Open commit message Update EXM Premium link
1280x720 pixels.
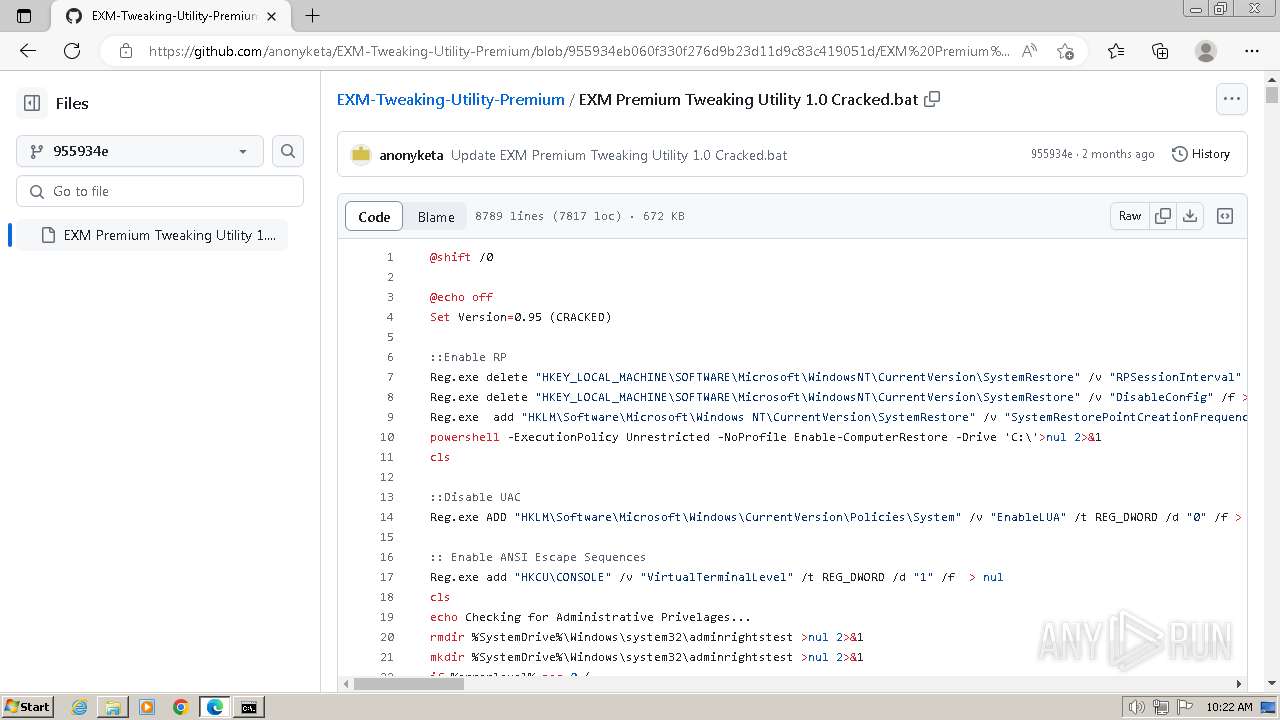(x=619, y=155)
